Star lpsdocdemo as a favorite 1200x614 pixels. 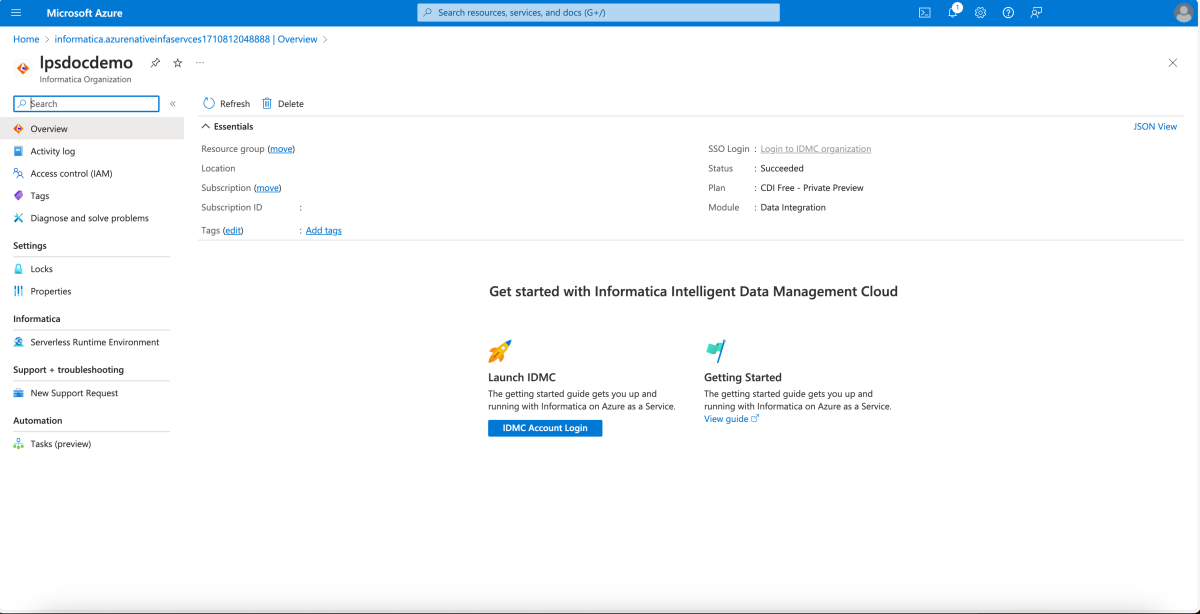pos(177,62)
